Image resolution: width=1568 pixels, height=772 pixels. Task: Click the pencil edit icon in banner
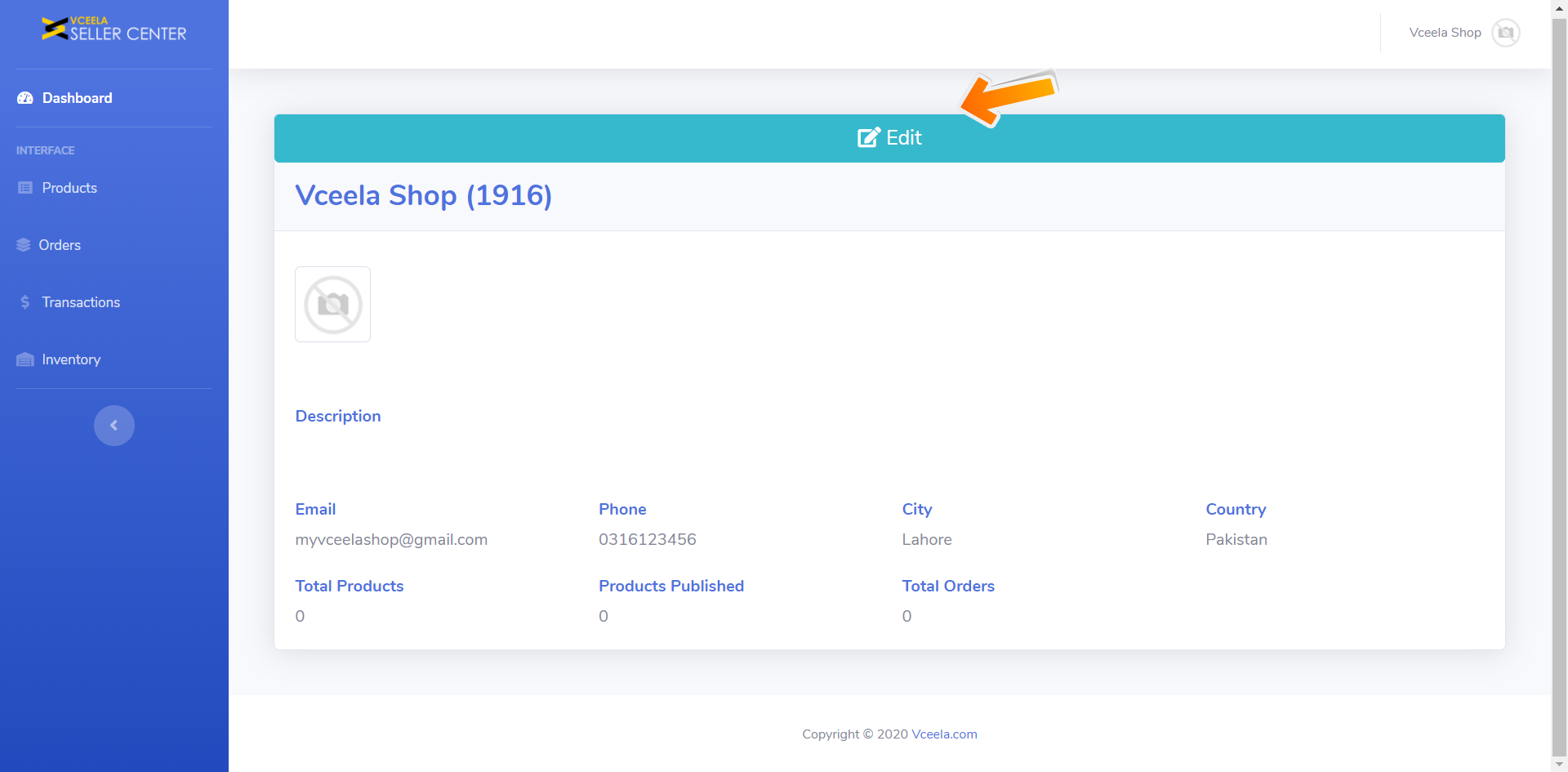[x=869, y=137]
